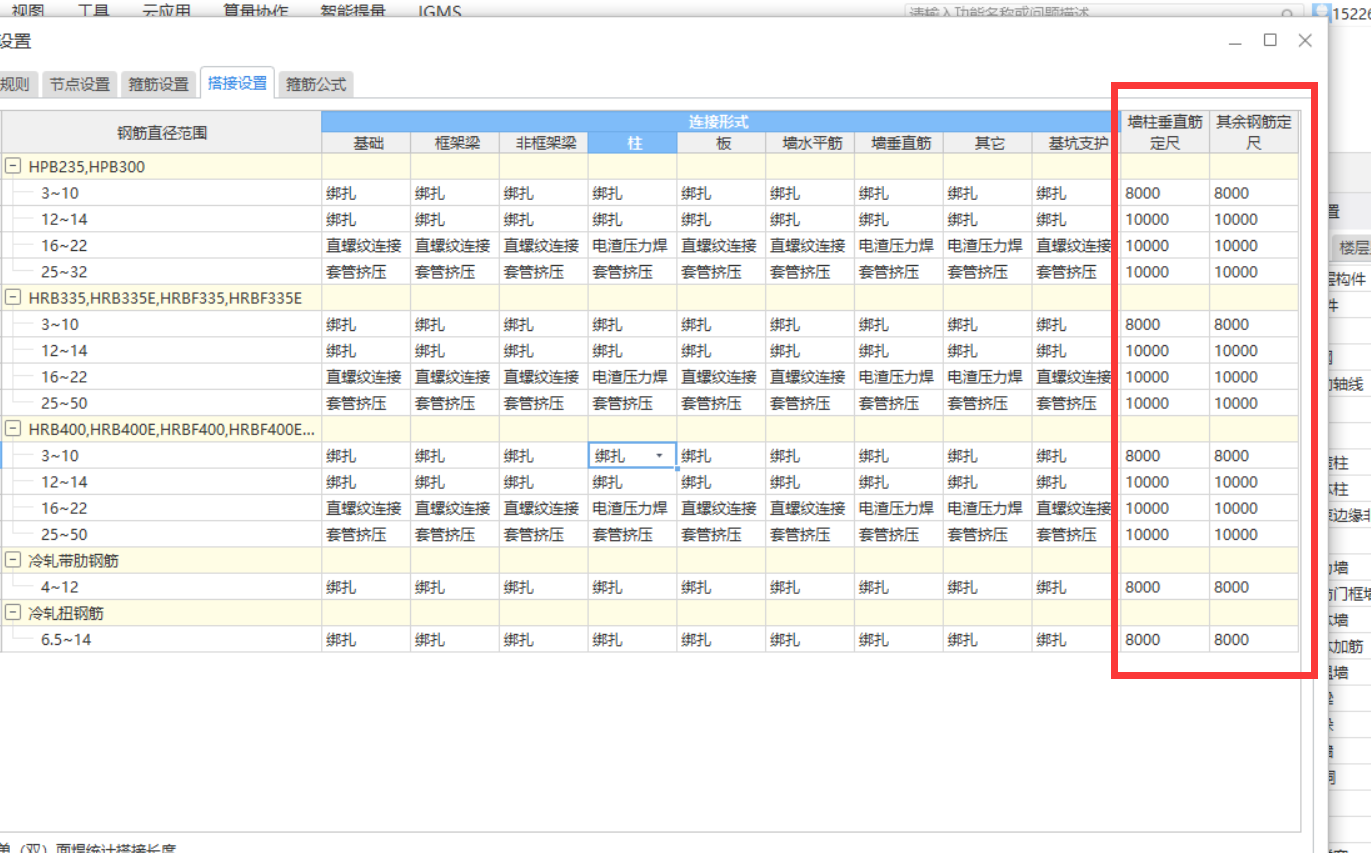Viewport: 1371px width, 853px height.
Task: Click the 其余钢筋定尺 column header
Action: point(1254,132)
